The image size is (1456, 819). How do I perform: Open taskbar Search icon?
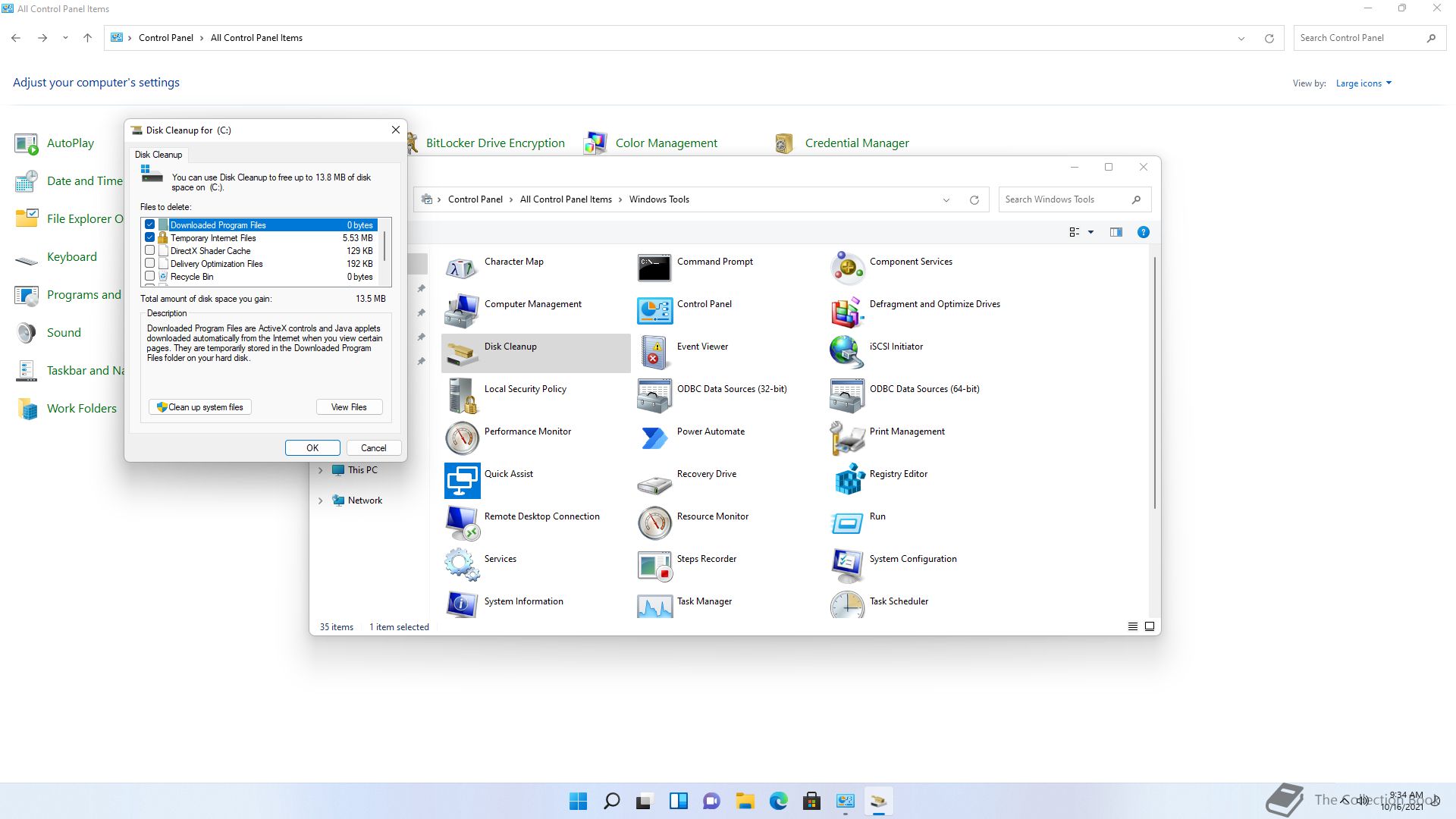(611, 801)
